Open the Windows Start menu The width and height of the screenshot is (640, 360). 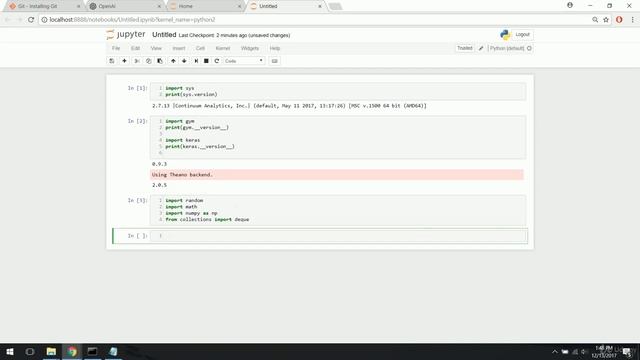pyautogui.click(x=10, y=351)
